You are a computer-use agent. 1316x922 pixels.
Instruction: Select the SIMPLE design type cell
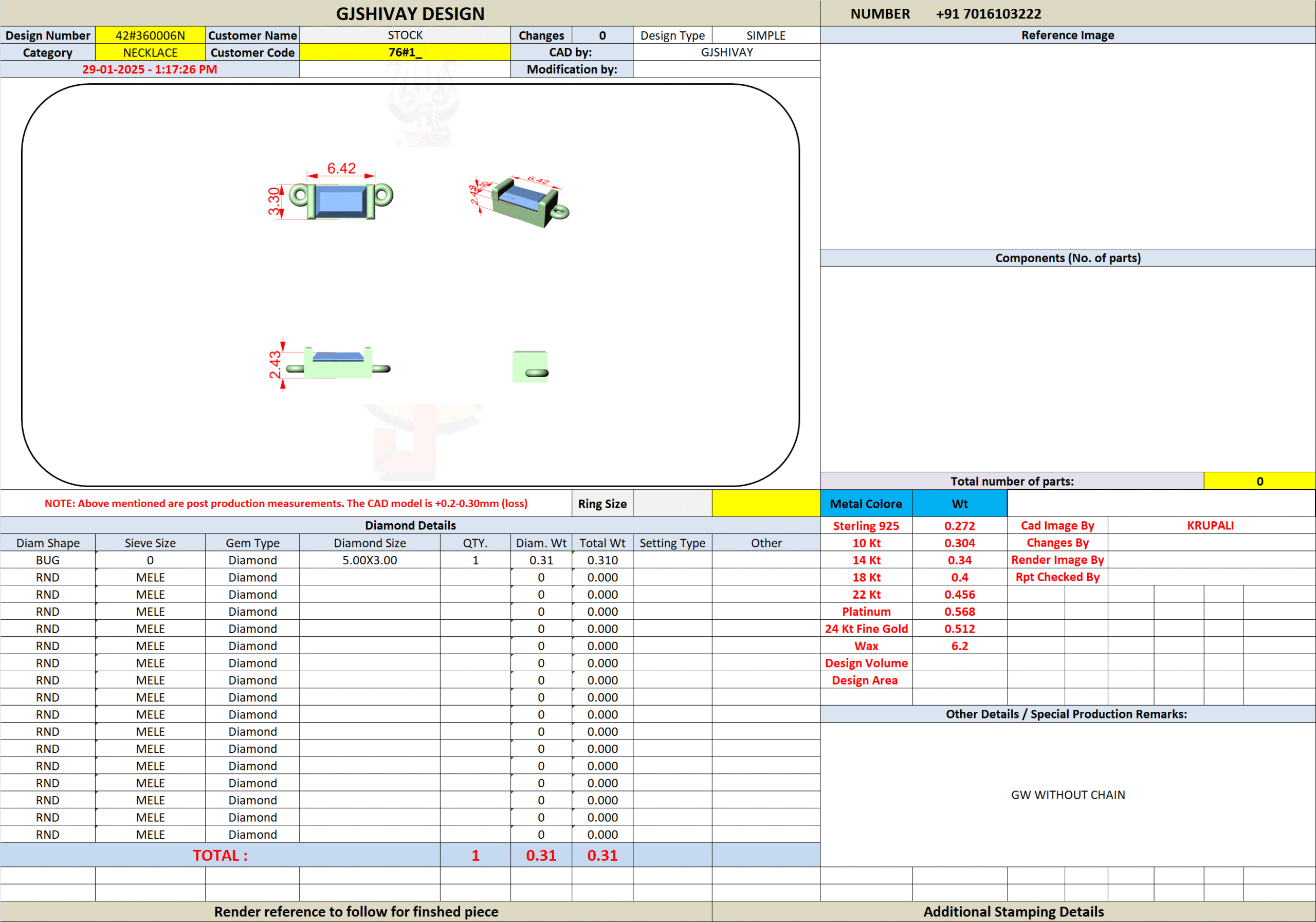(765, 35)
